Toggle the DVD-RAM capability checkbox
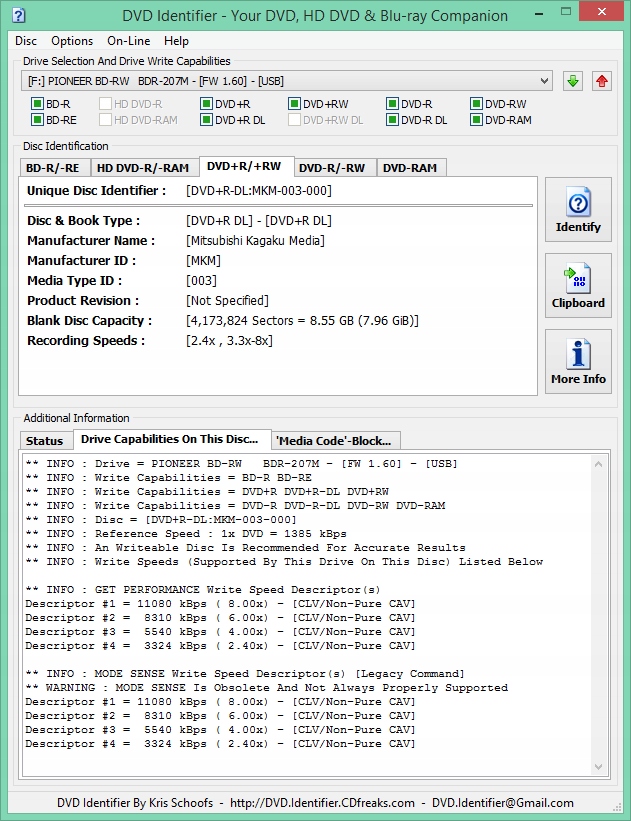 [476, 121]
